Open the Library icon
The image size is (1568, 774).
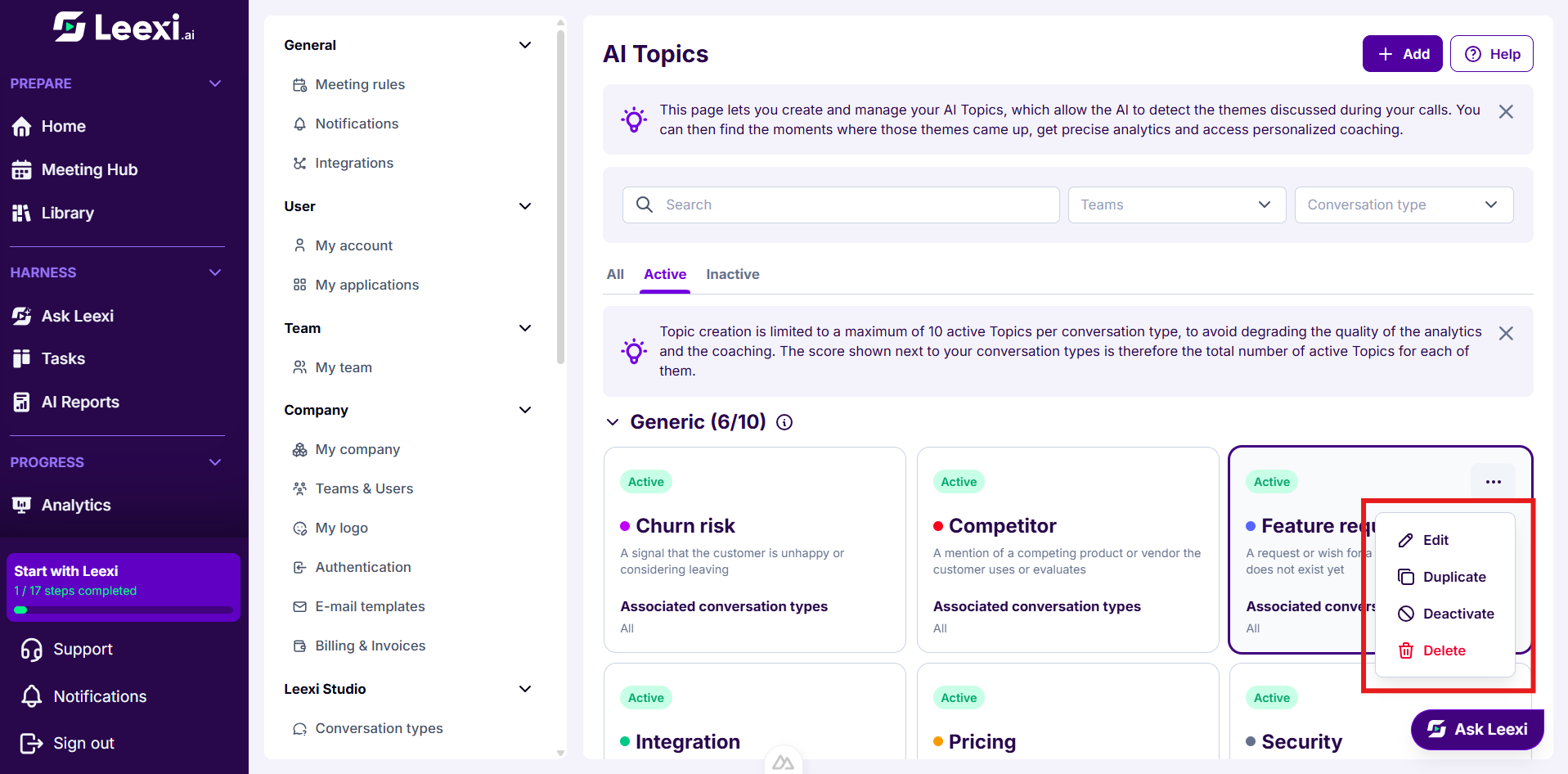click(x=21, y=213)
